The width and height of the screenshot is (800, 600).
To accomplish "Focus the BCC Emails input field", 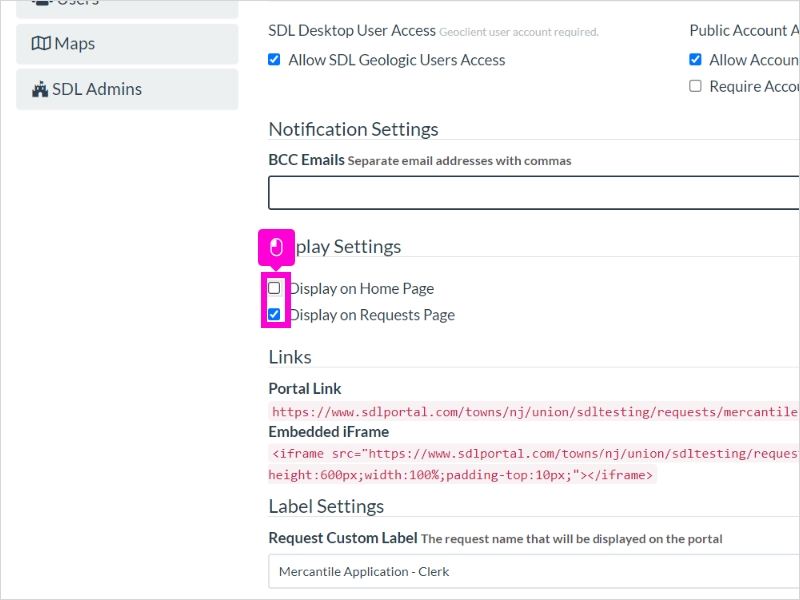I will pos(534,192).
